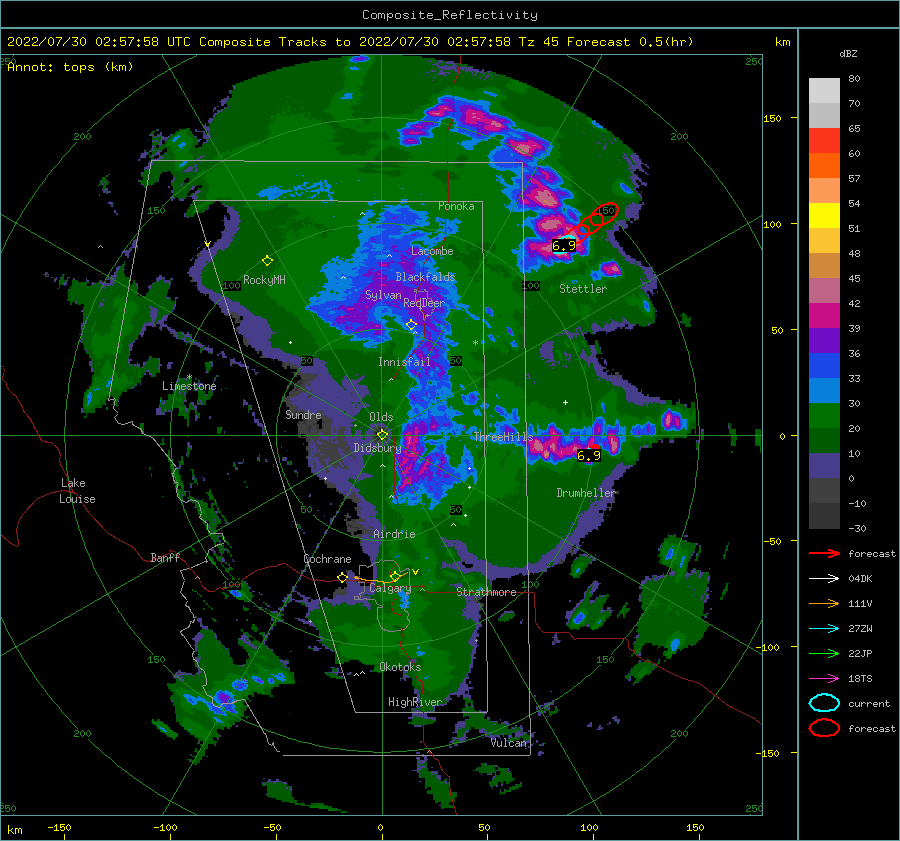Click the 6.9 storm top label near Stettler
The height and width of the screenshot is (841, 900).
[564, 246]
